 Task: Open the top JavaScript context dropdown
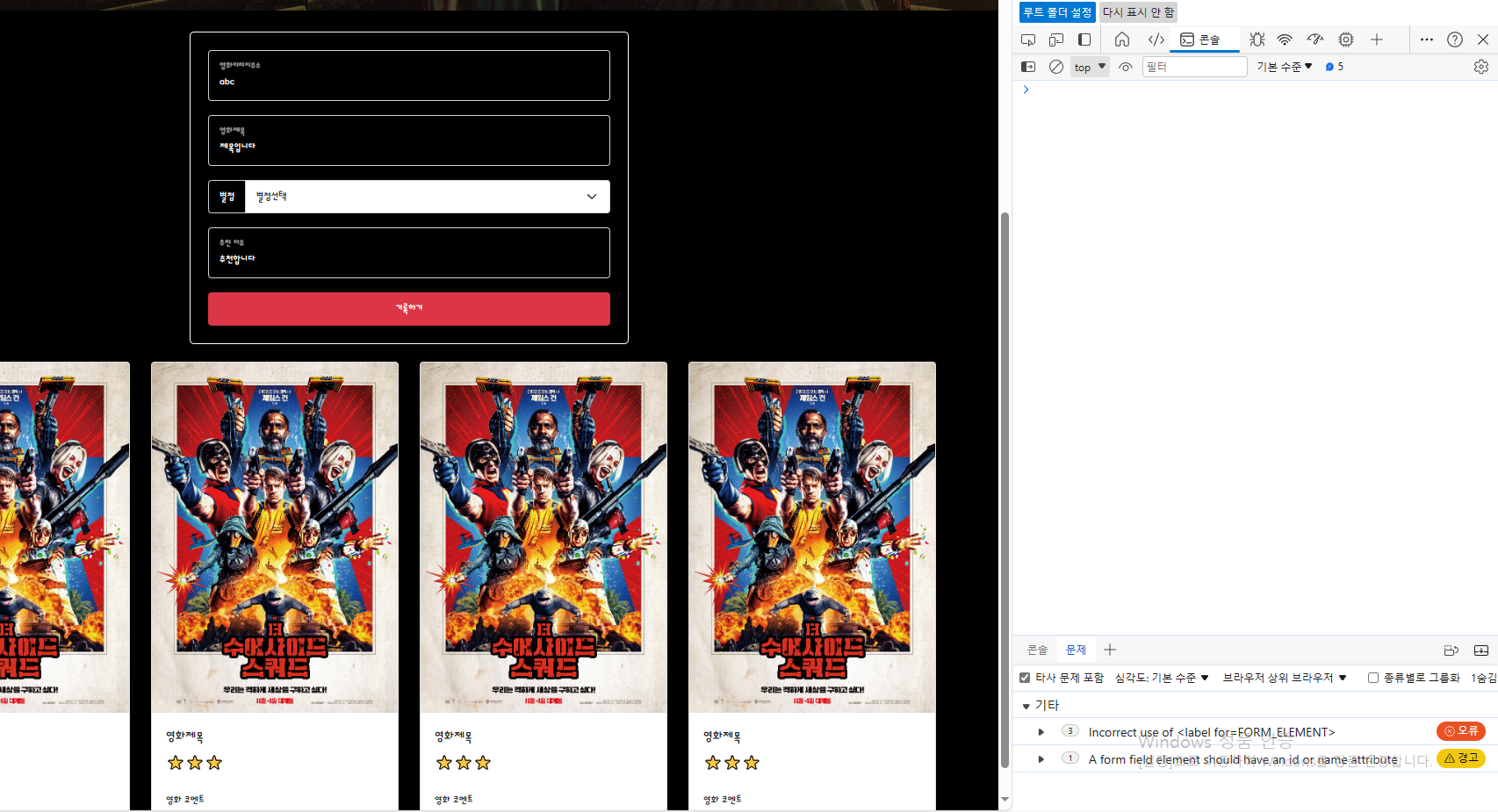[1090, 67]
